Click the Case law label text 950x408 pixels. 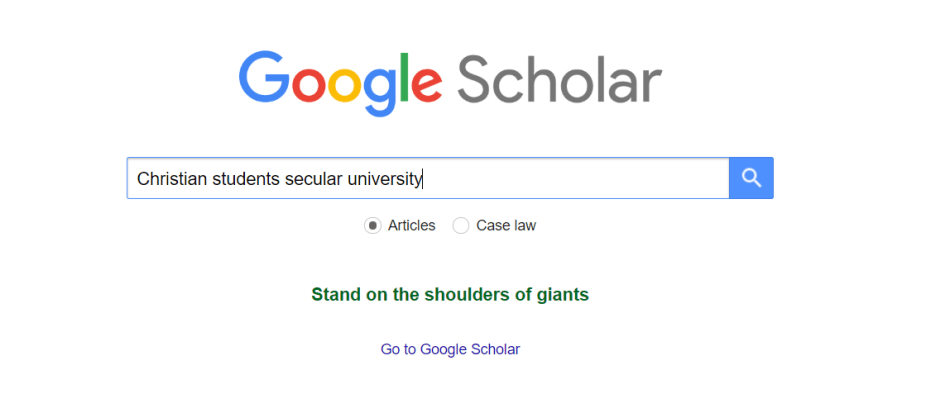[506, 226]
